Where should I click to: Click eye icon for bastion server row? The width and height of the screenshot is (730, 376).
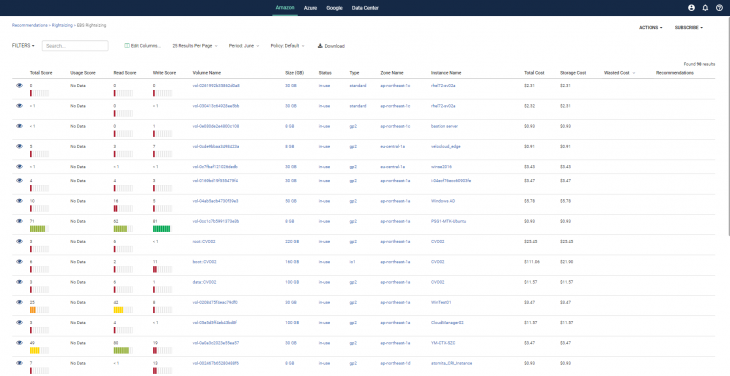point(19,126)
